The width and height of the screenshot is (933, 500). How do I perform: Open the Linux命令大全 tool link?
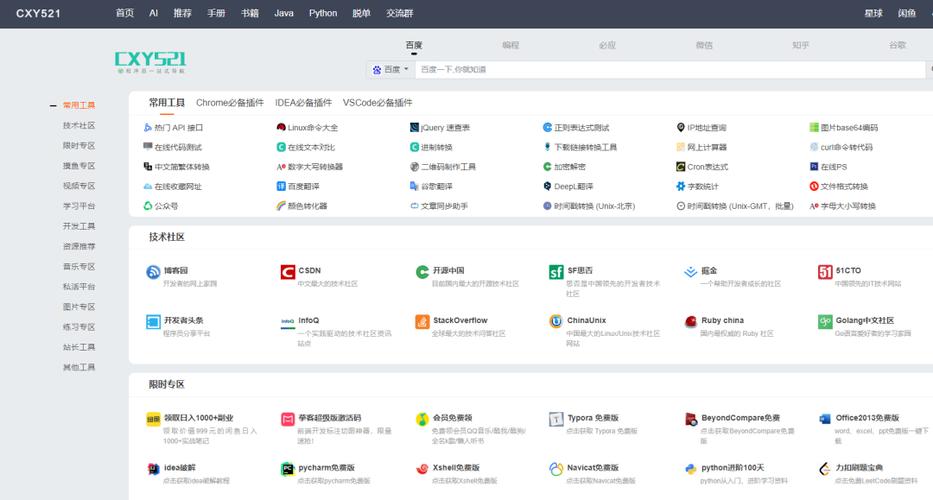[x=307, y=127]
